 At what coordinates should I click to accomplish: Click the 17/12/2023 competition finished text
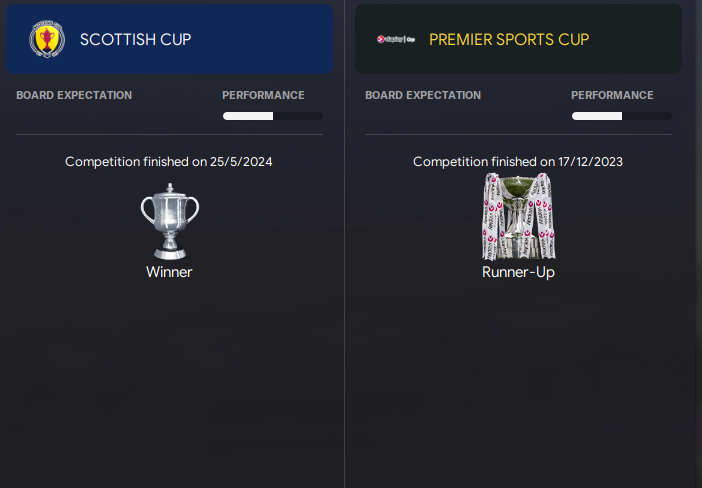518,161
